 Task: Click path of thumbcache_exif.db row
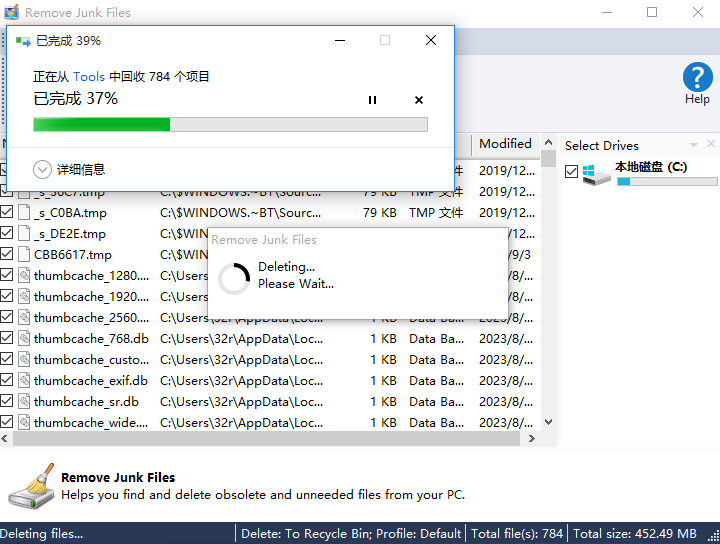pos(241,380)
